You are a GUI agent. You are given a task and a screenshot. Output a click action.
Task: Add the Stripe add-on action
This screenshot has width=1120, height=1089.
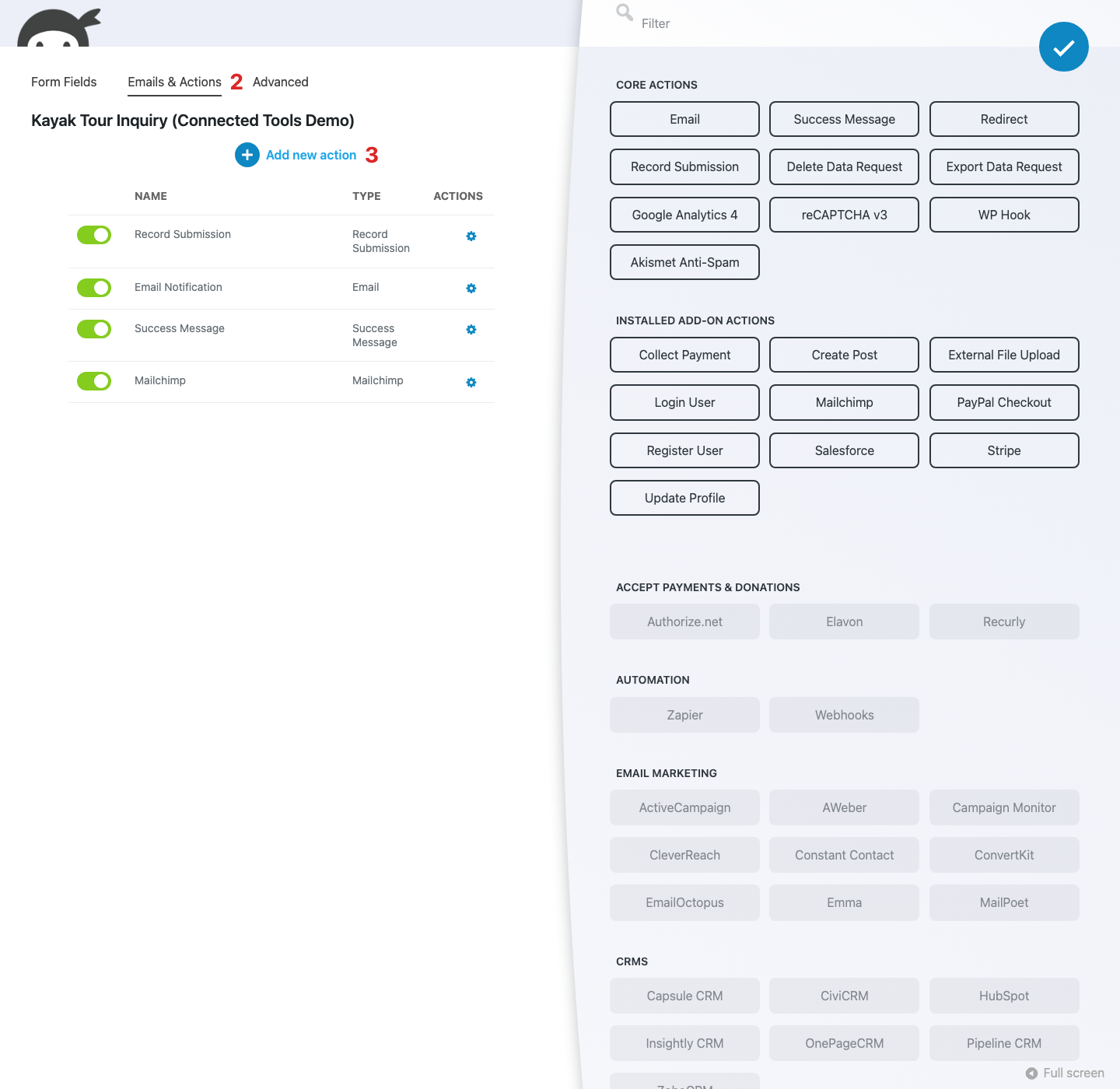pos(1004,450)
